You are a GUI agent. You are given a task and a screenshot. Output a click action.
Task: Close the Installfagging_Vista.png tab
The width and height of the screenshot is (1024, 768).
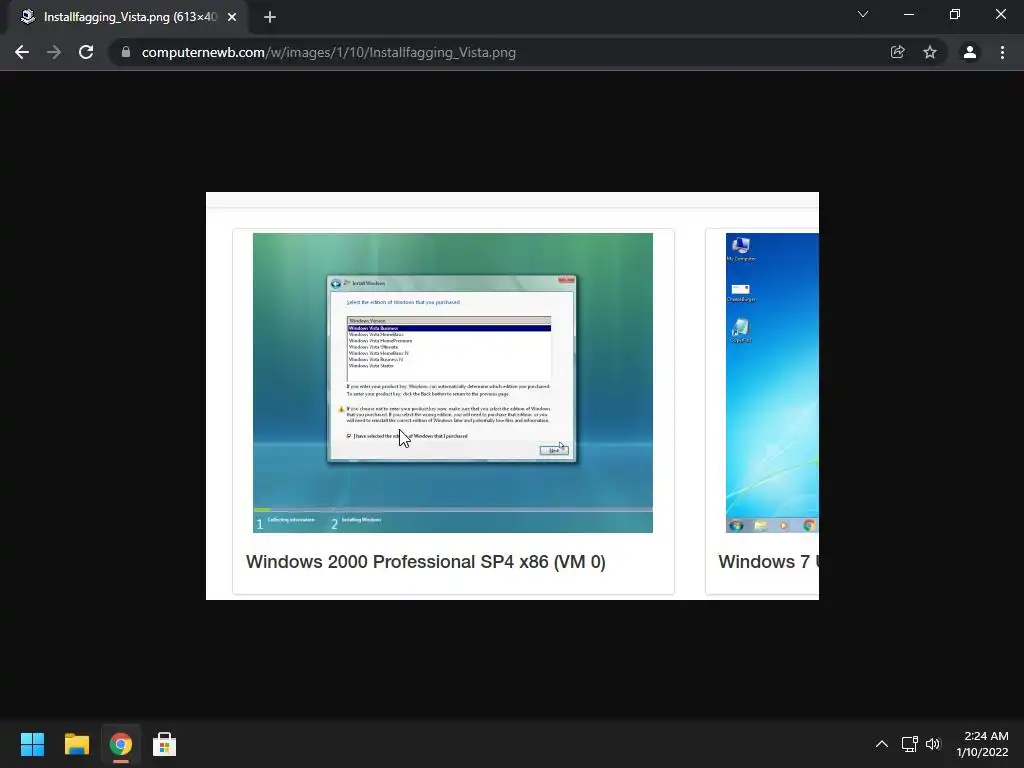(232, 17)
